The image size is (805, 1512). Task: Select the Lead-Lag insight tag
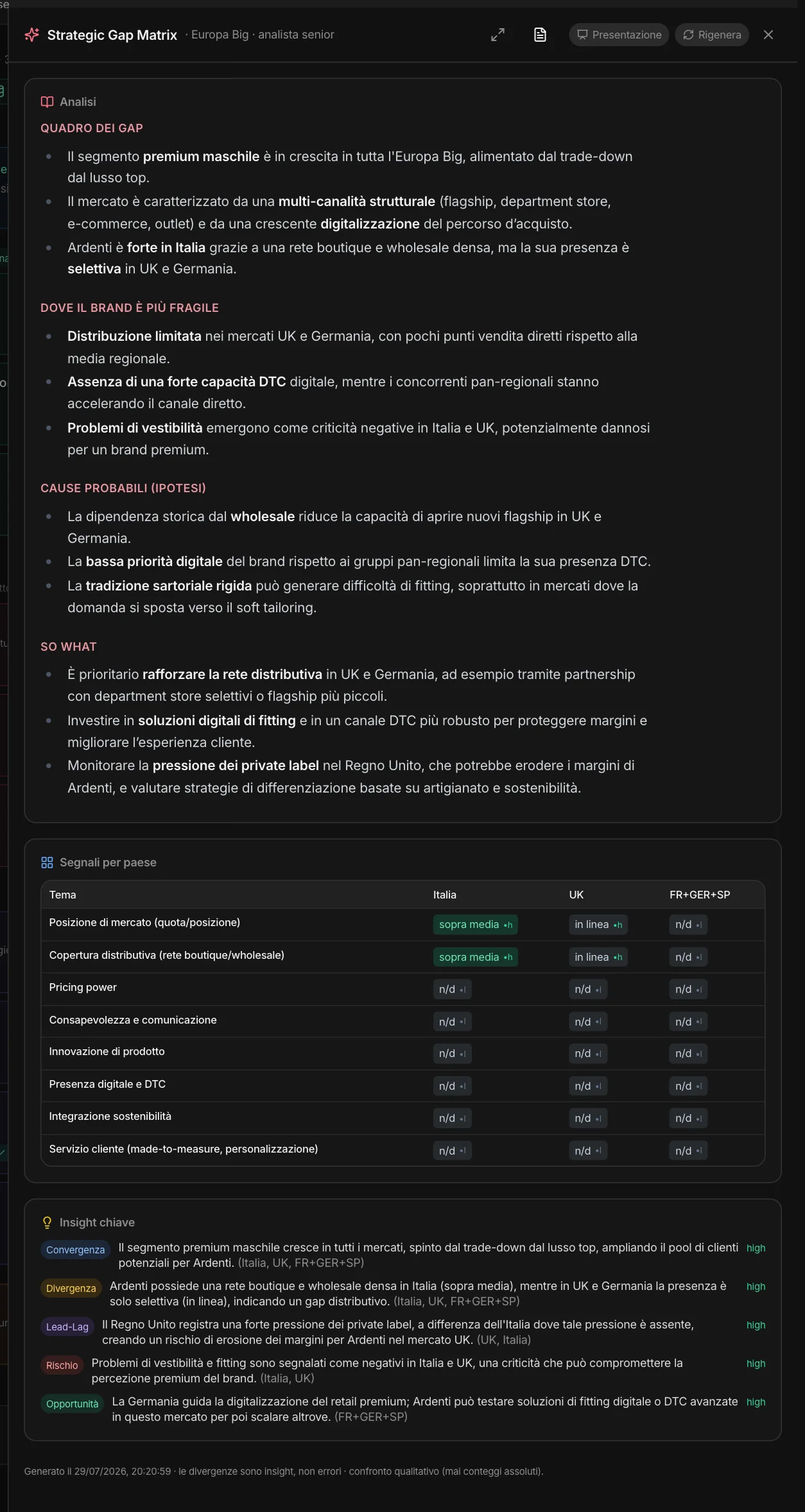[x=67, y=1327]
